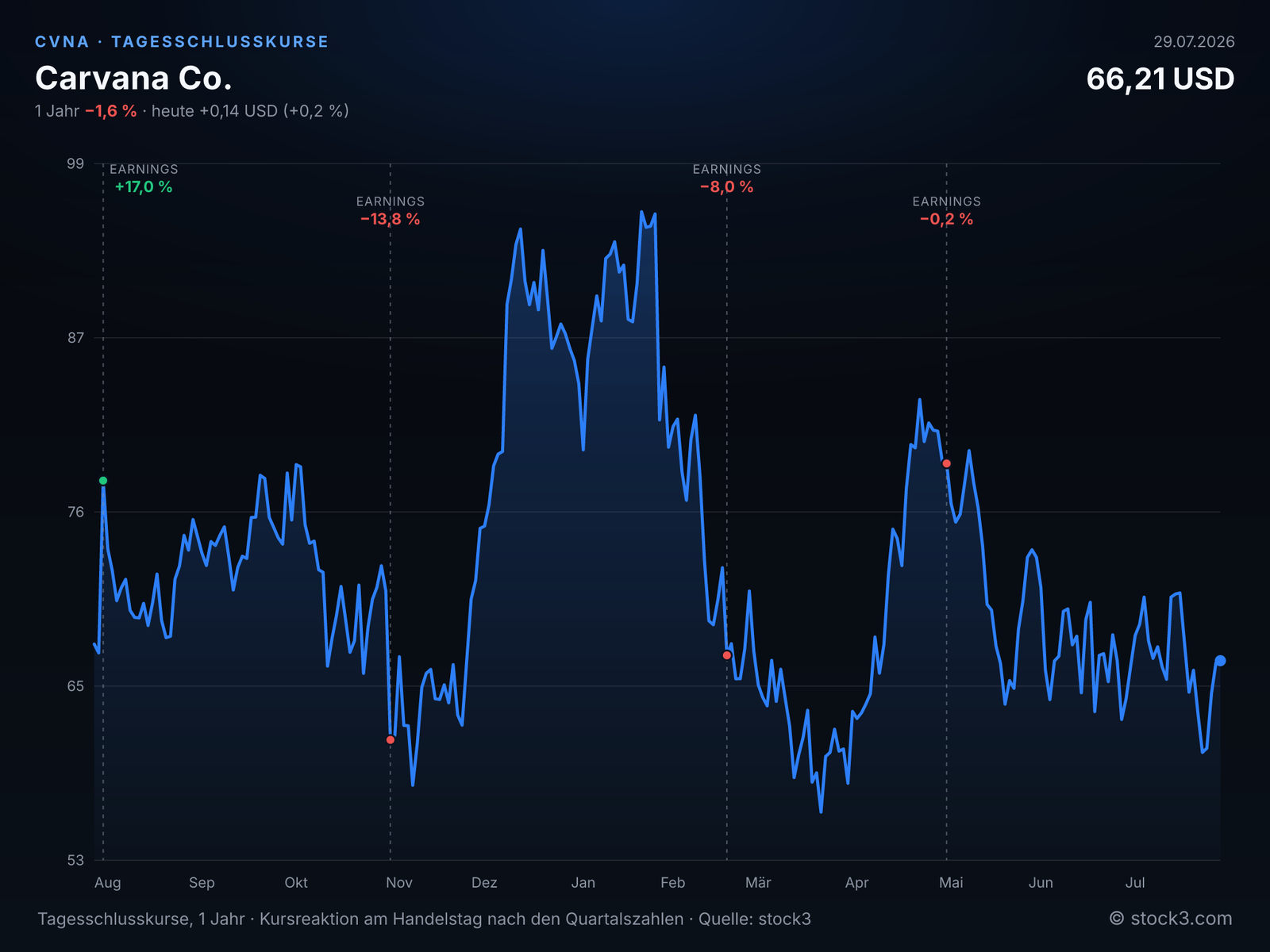Click the 1-year change "−1,6 %"
The height and width of the screenshot is (952, 1270).
(111, 111)
